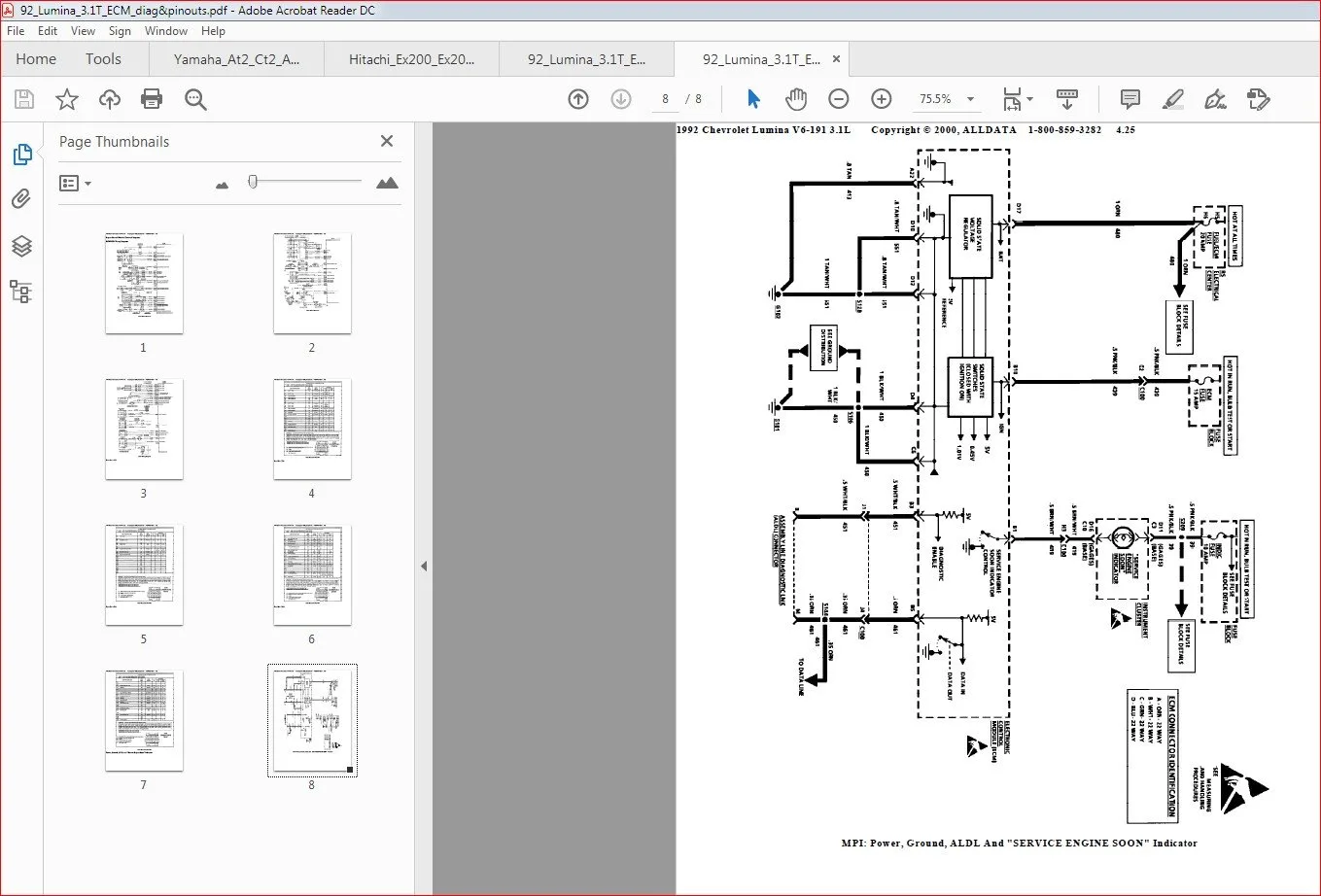
Task: Click the Save file icon
Action: (24, 99)
